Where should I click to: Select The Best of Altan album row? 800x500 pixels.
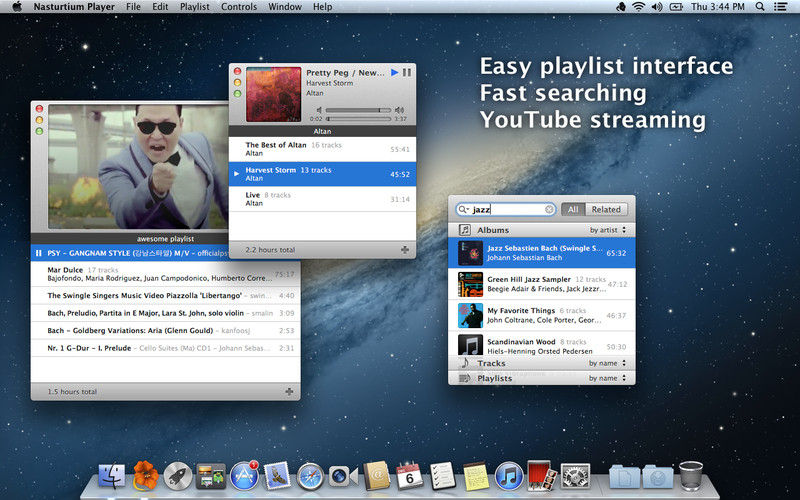click(x=322, y=149)
